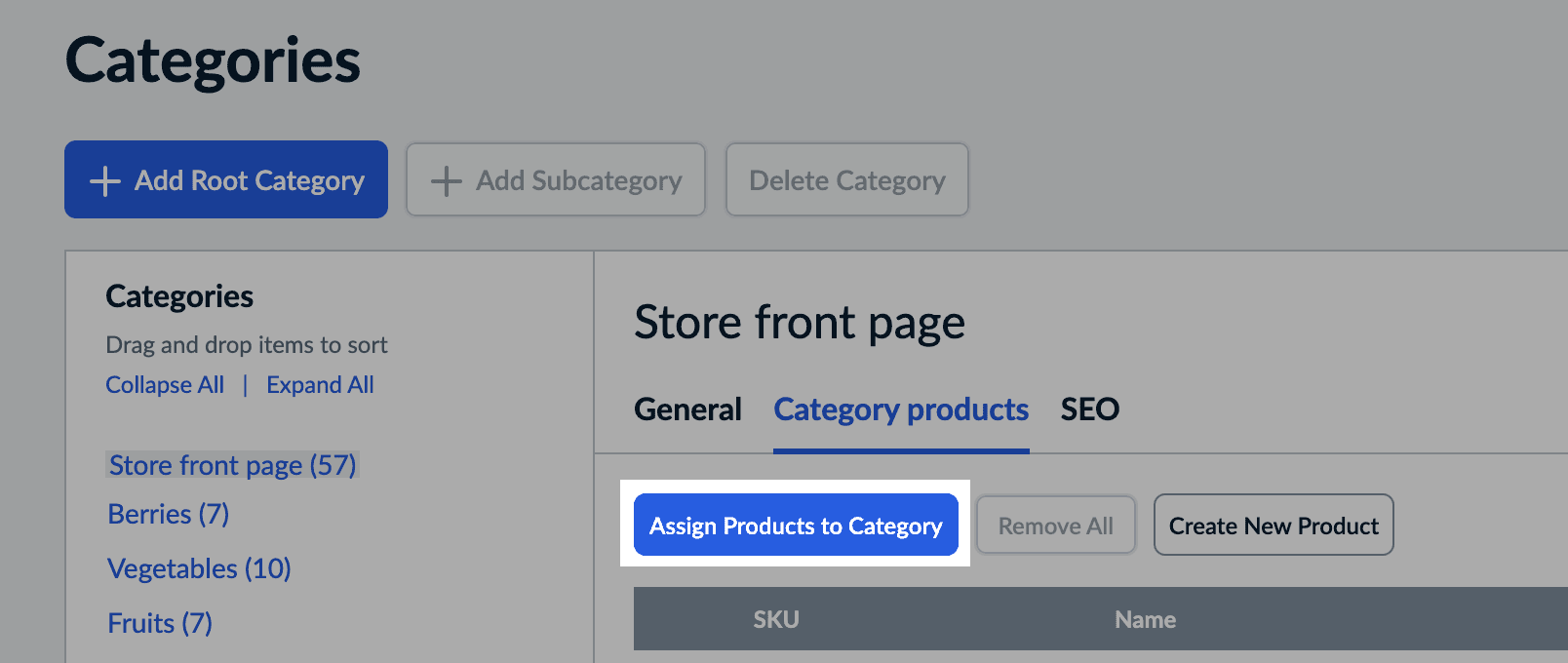Expand all categories via Expand All
Viewport: 1568px width, 663px height.
320,385
